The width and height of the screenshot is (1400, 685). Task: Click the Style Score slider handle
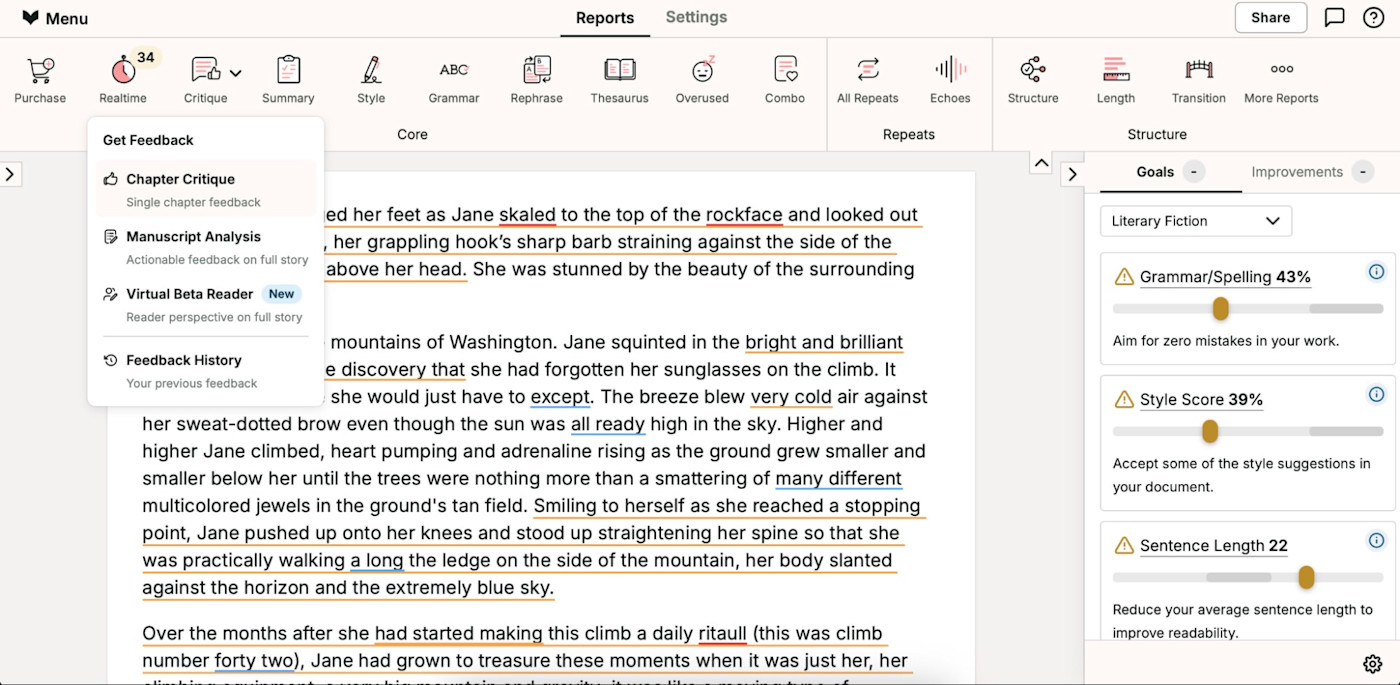point(1210,431)
